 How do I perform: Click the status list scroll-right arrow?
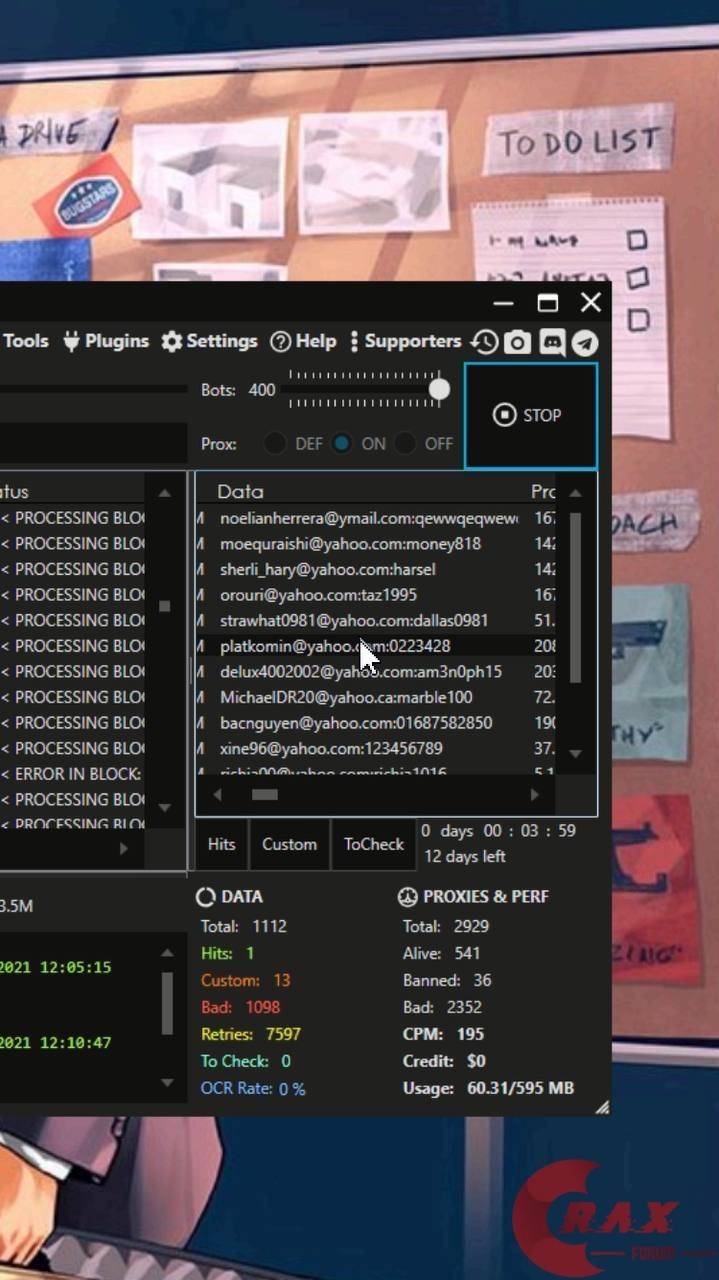tap(124, 849)
